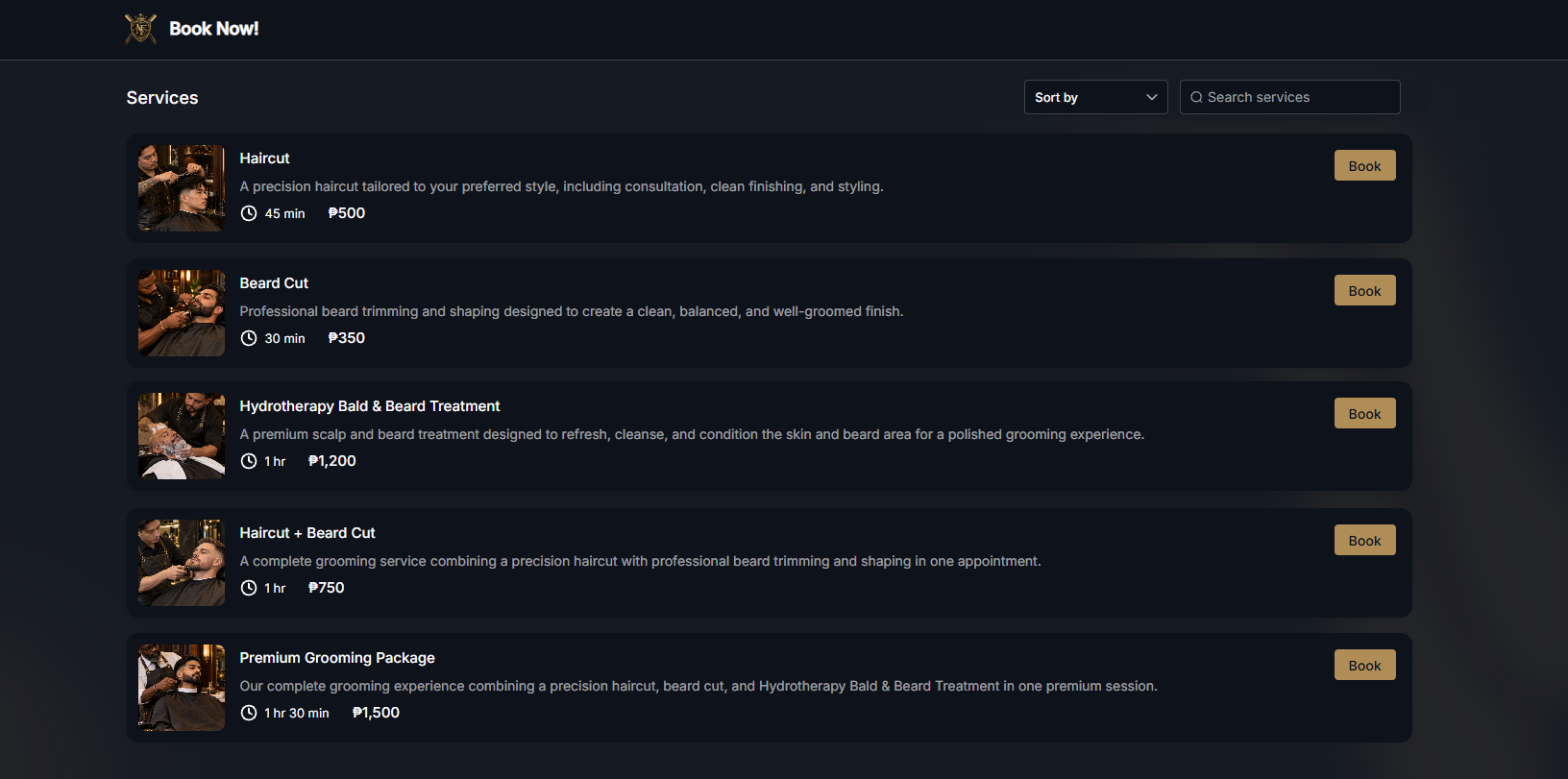
Task: Click the 1 hr 30 min duration text
Action: coord(297,713)
